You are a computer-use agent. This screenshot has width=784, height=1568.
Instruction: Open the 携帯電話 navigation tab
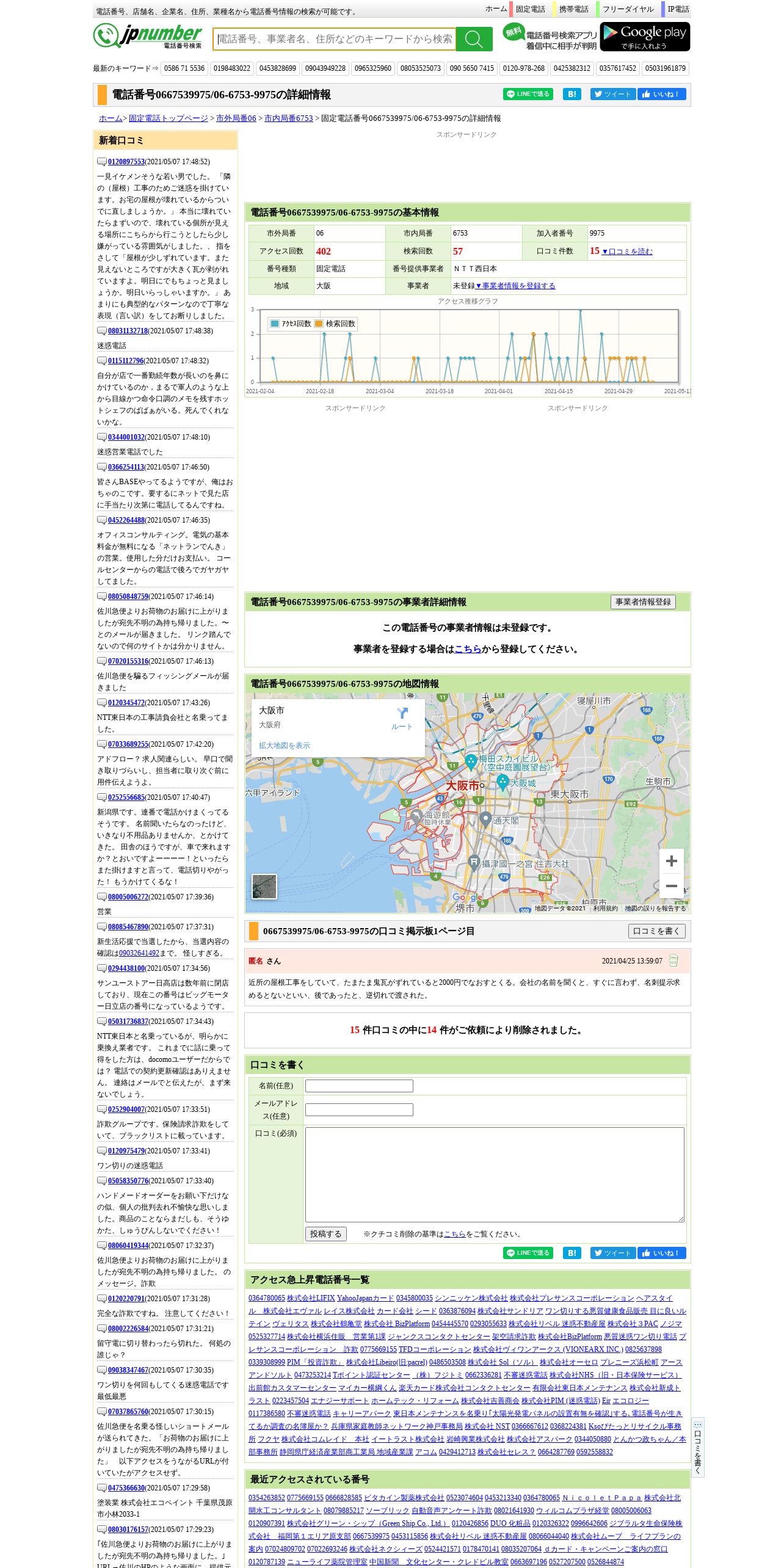click(x=573, y=9)
